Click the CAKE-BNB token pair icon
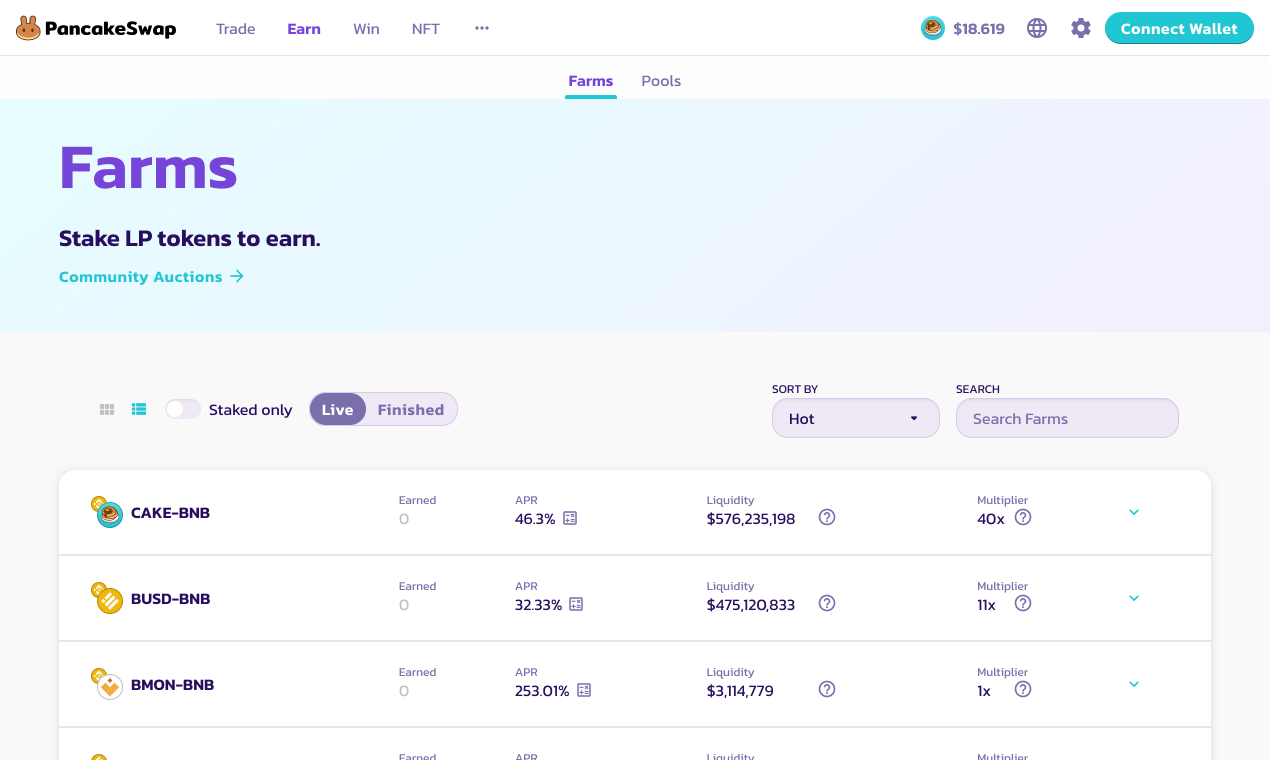 (x=107, y=512)
